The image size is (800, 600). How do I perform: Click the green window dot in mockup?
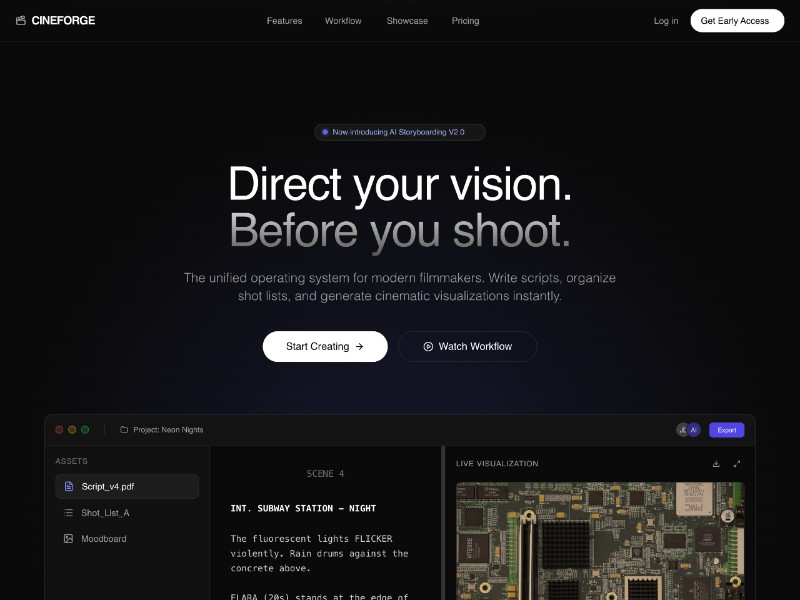pos(85,430)
